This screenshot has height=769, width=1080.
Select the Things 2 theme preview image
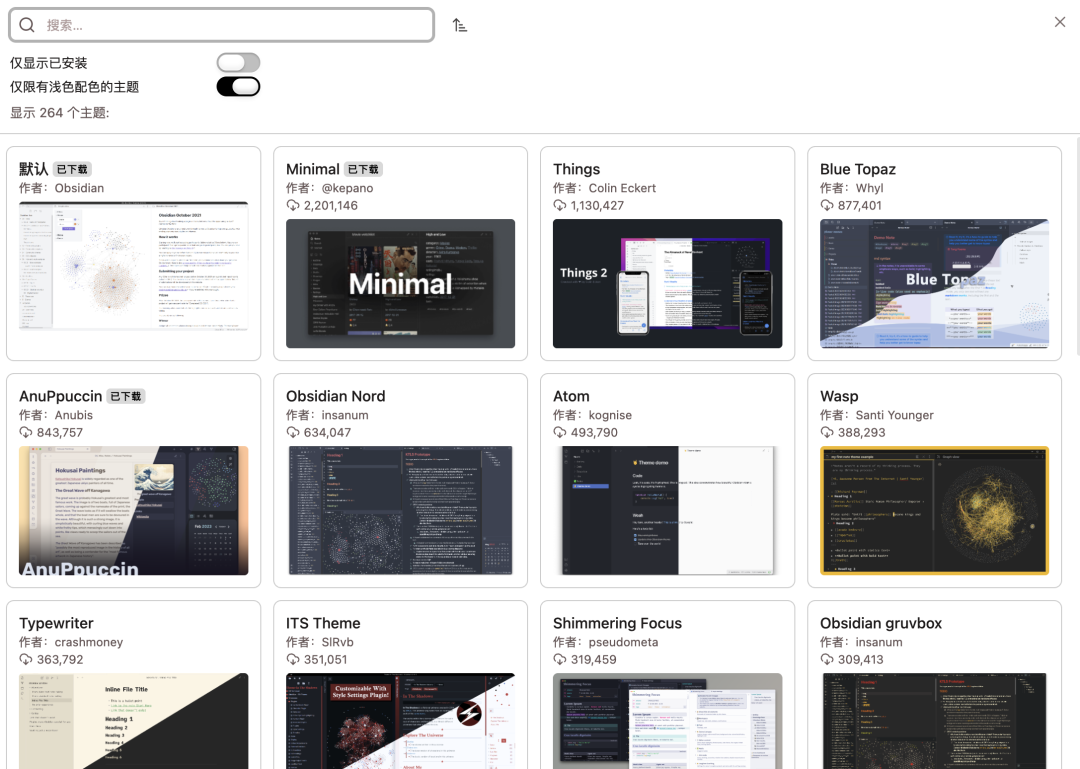667,283
